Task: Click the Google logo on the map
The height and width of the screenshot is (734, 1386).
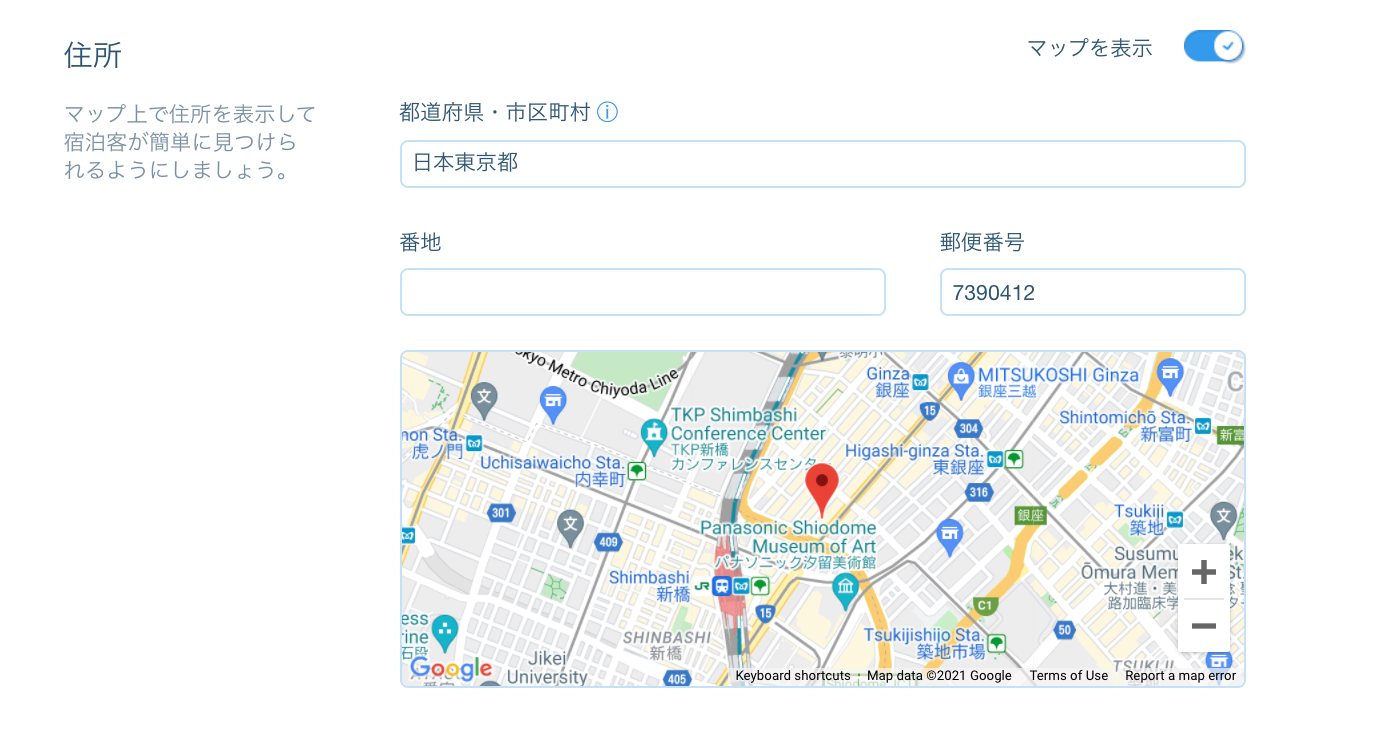Action: (x=451, y=668)
